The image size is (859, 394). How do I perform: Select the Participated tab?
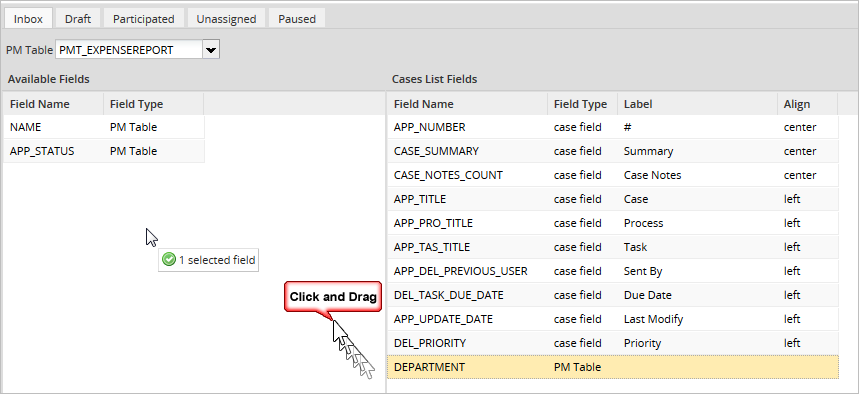(144, 19)
